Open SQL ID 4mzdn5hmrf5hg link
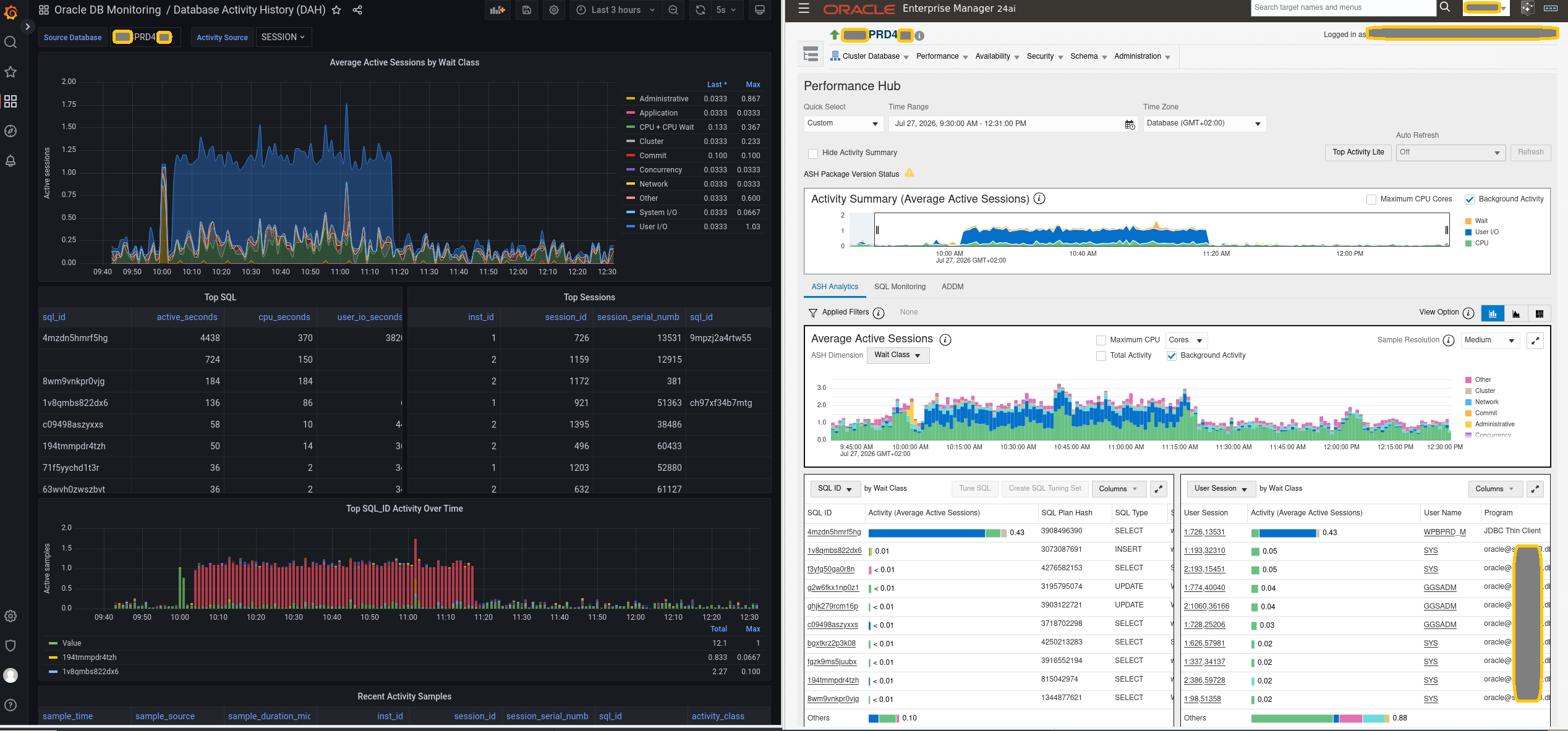The width and height of the screenshot is (1568, 731). coord(833,532)
